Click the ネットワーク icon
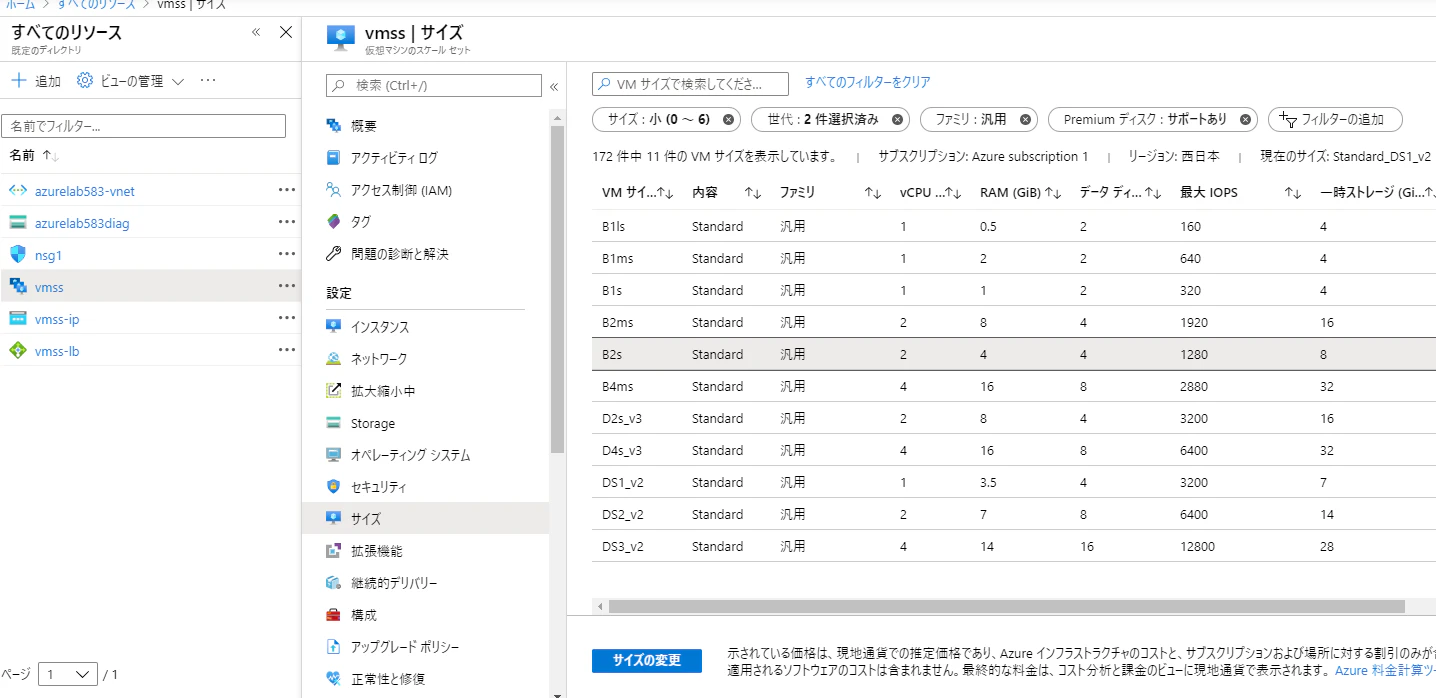Screen dimensions: 1436x698 tap(334, 359)
